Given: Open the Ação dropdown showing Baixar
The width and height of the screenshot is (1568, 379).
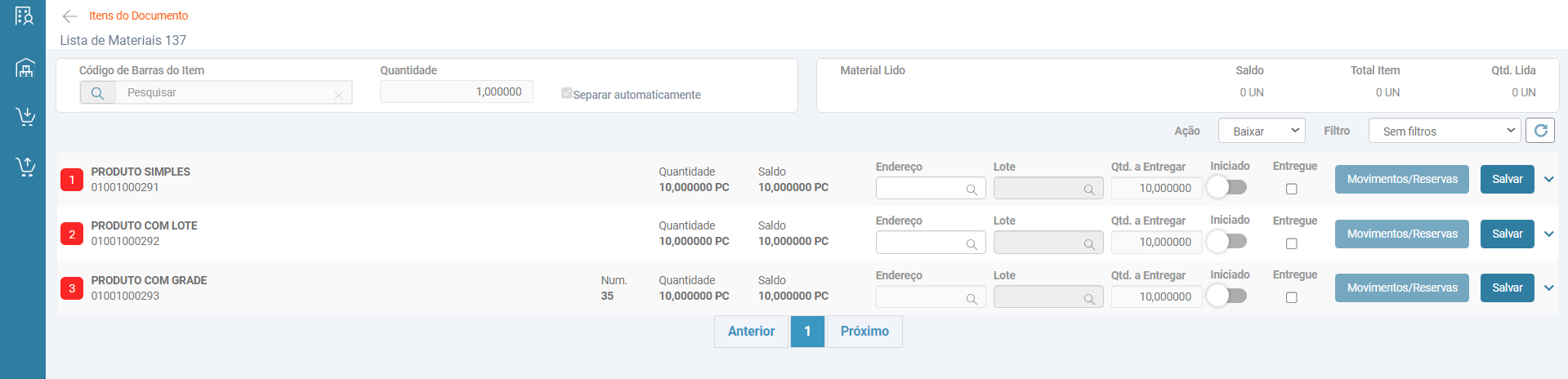Looking at the screenshot, I should (x=1261, y=131).
